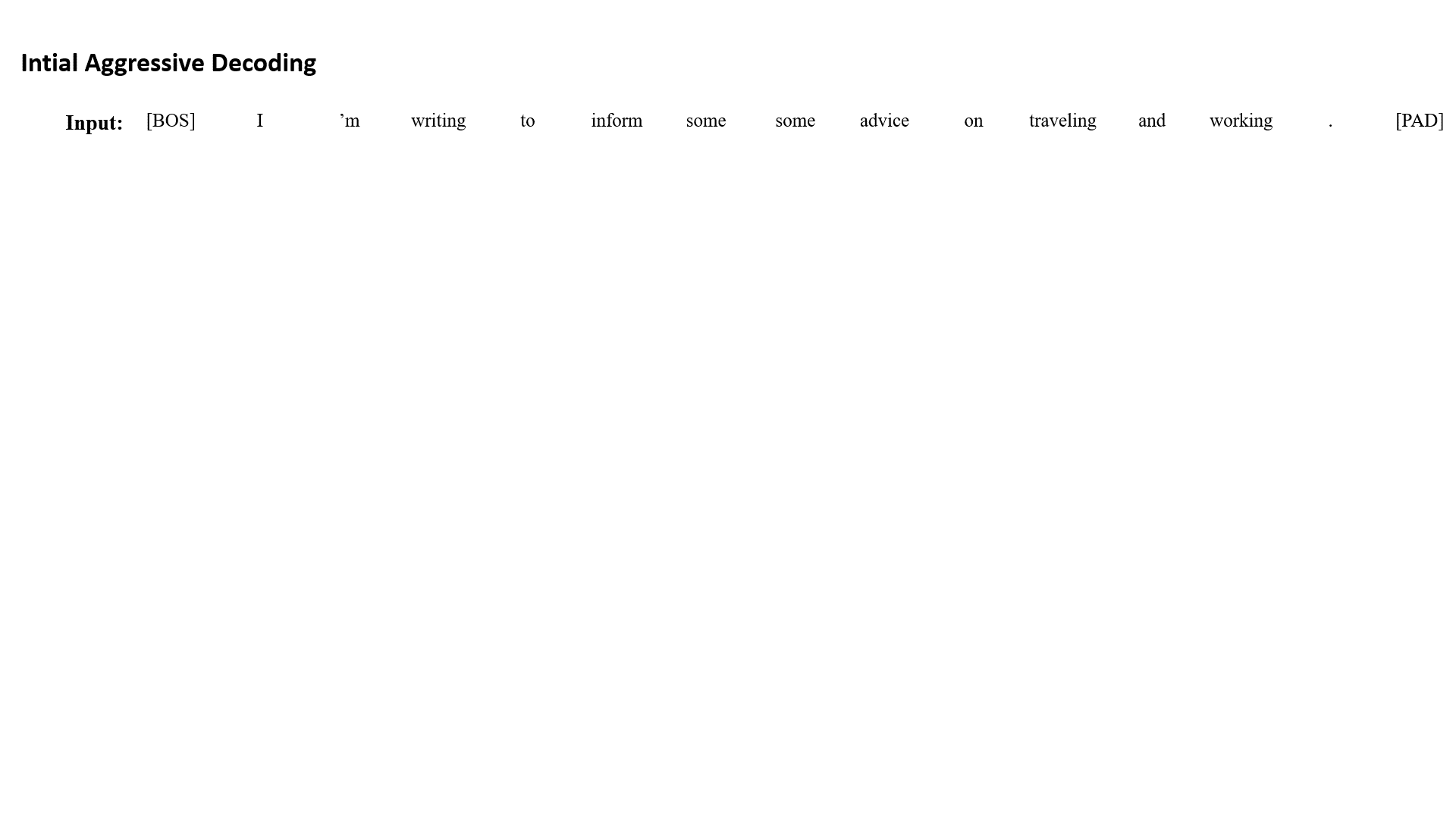Click the 'traveling' word token
This screenshot has width=1456, height=819.
click(x=1061, y=120)
